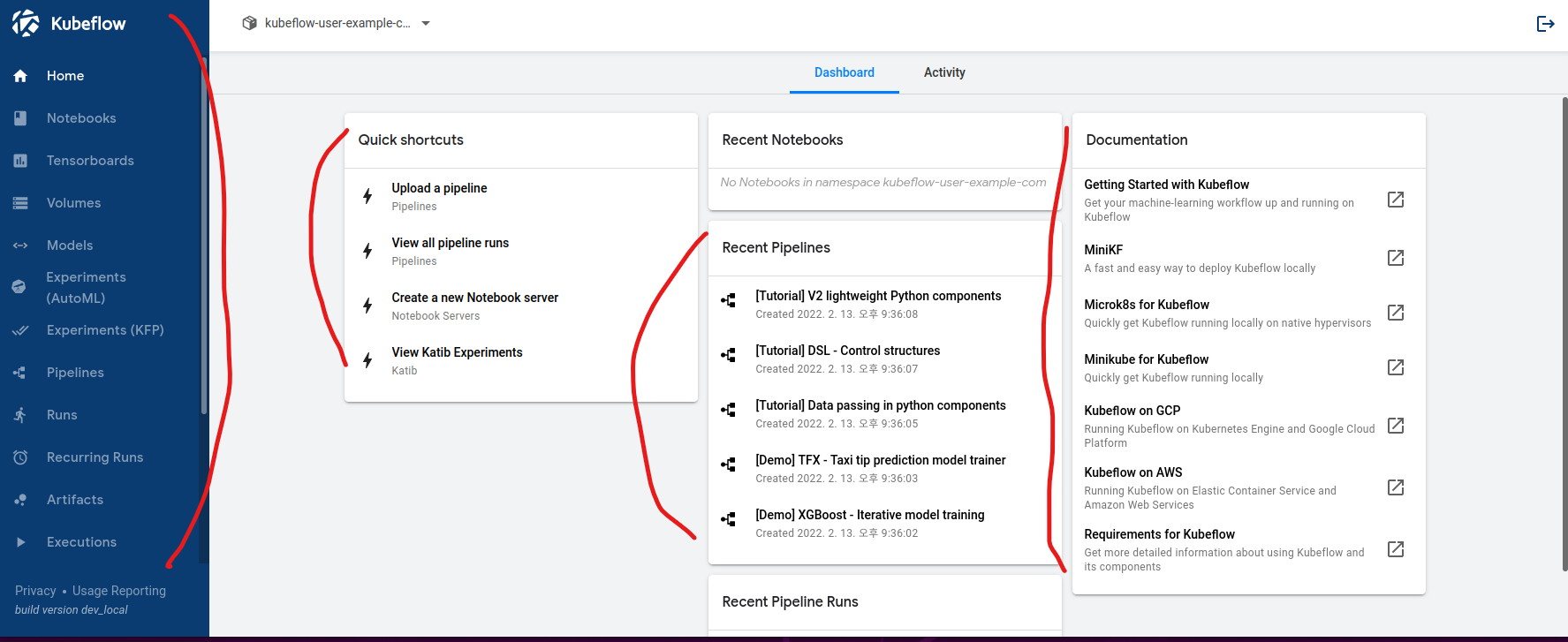Switch to the Dashboard tab
The image size is (1568, 642).
(x=845, y=72)
